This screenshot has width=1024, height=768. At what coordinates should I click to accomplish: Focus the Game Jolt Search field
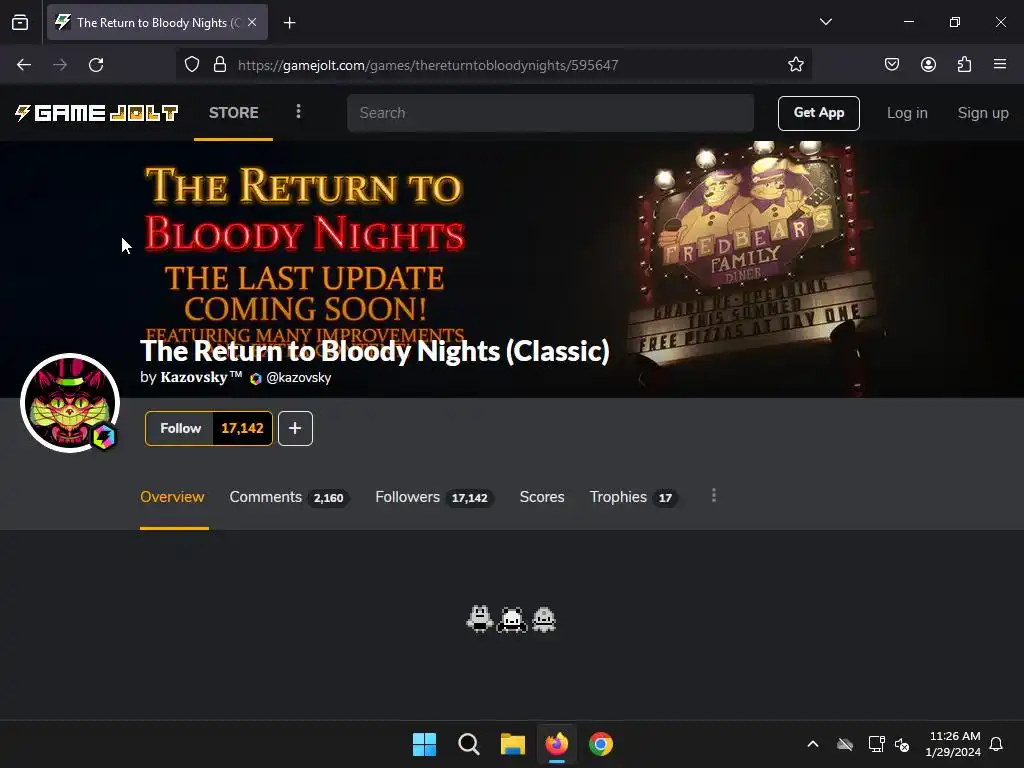pos(551,113)
